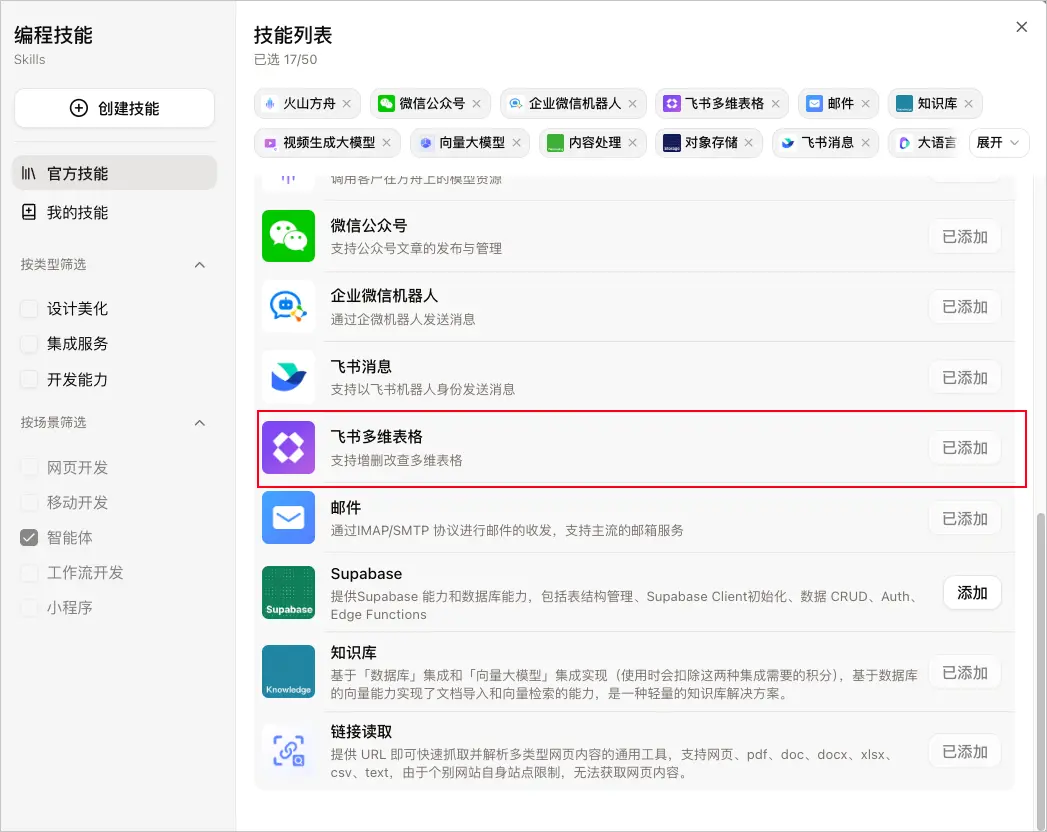
Task: Collapse the 按场景筛选 section
Action: tap(200, 423)
